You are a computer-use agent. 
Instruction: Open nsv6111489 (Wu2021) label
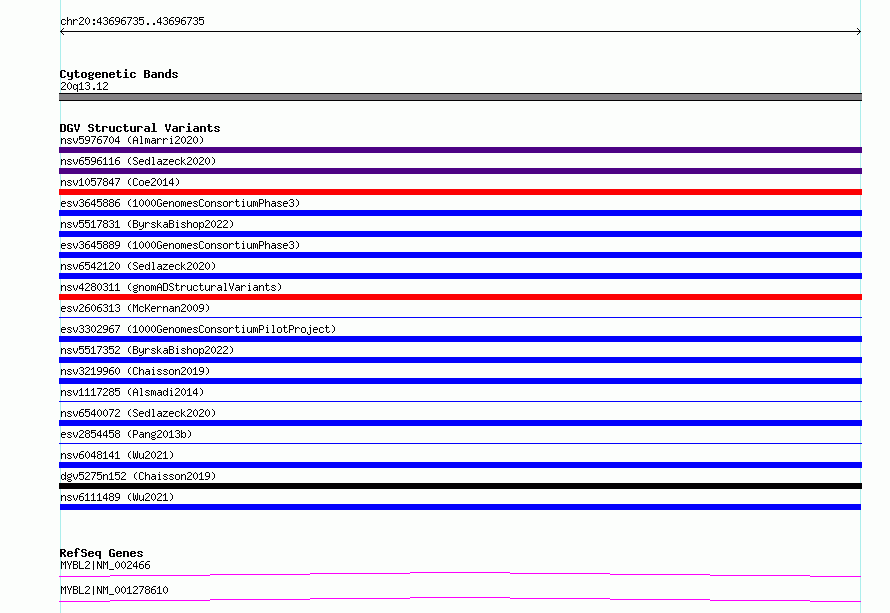117,497
